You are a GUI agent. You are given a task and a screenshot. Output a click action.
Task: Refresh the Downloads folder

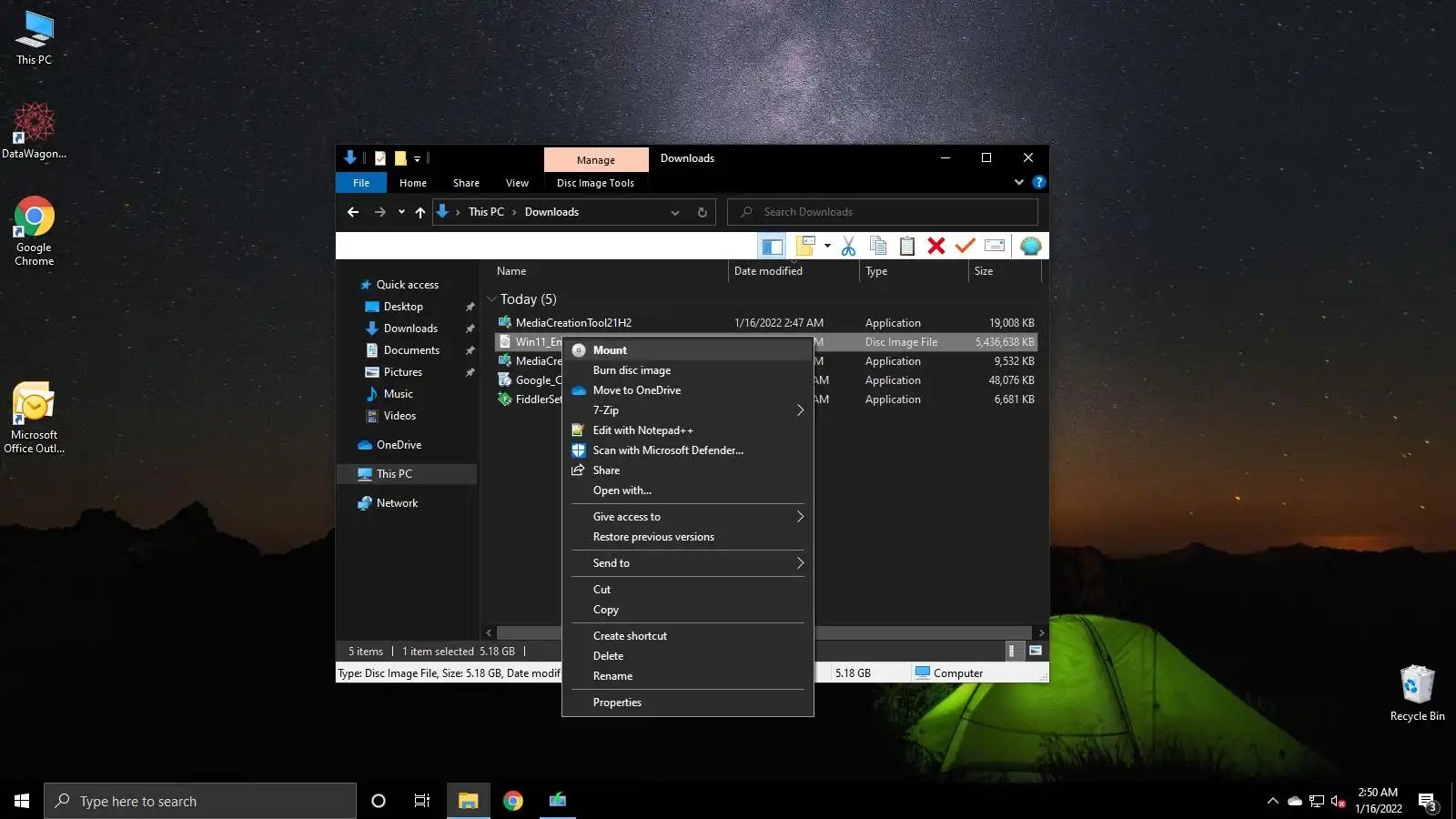point(702,212)
